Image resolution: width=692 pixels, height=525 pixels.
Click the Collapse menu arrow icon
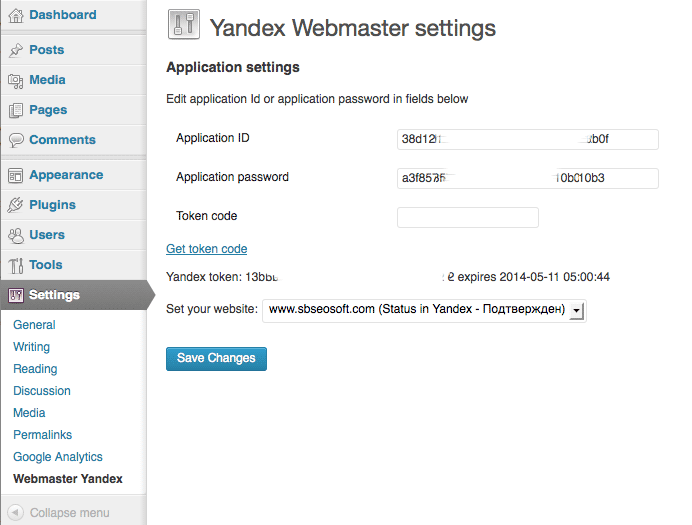click(16, 513)
